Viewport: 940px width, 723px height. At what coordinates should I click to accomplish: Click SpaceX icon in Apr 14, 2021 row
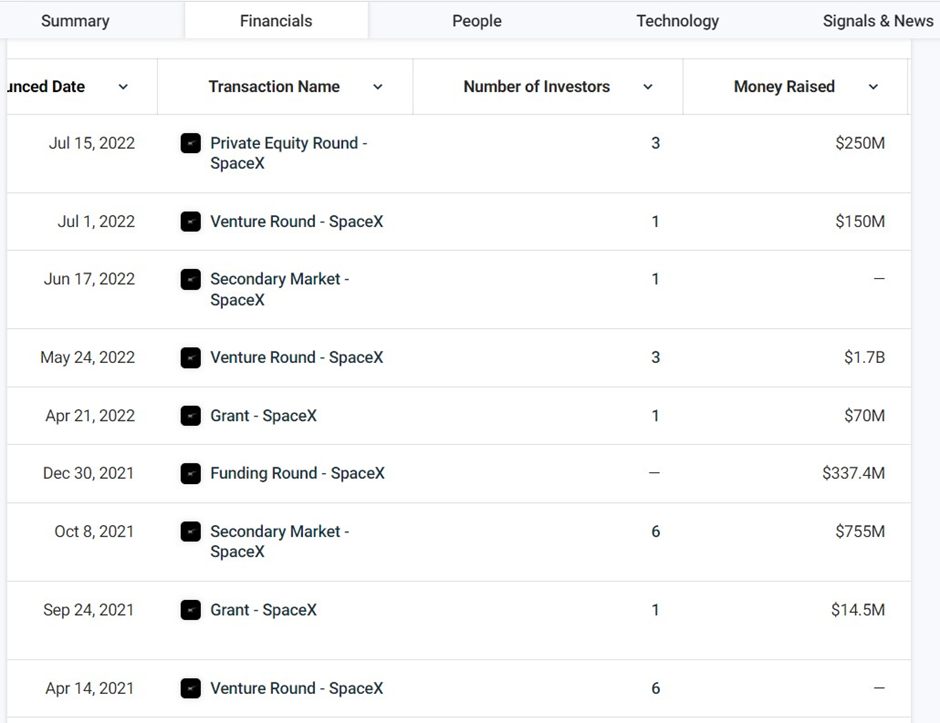[x=191, y=688]
